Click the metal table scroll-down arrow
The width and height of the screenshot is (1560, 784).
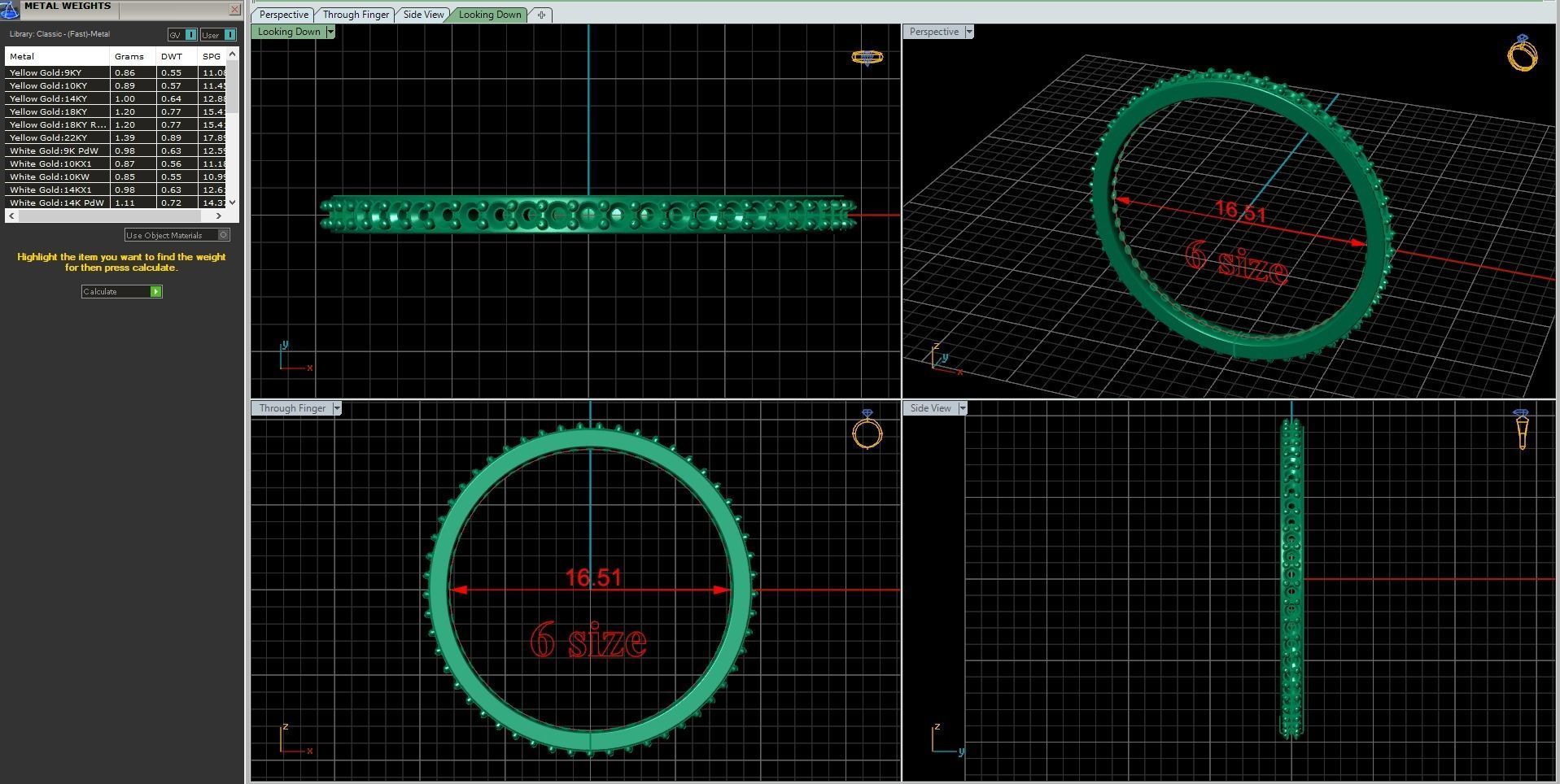point(233,203)
